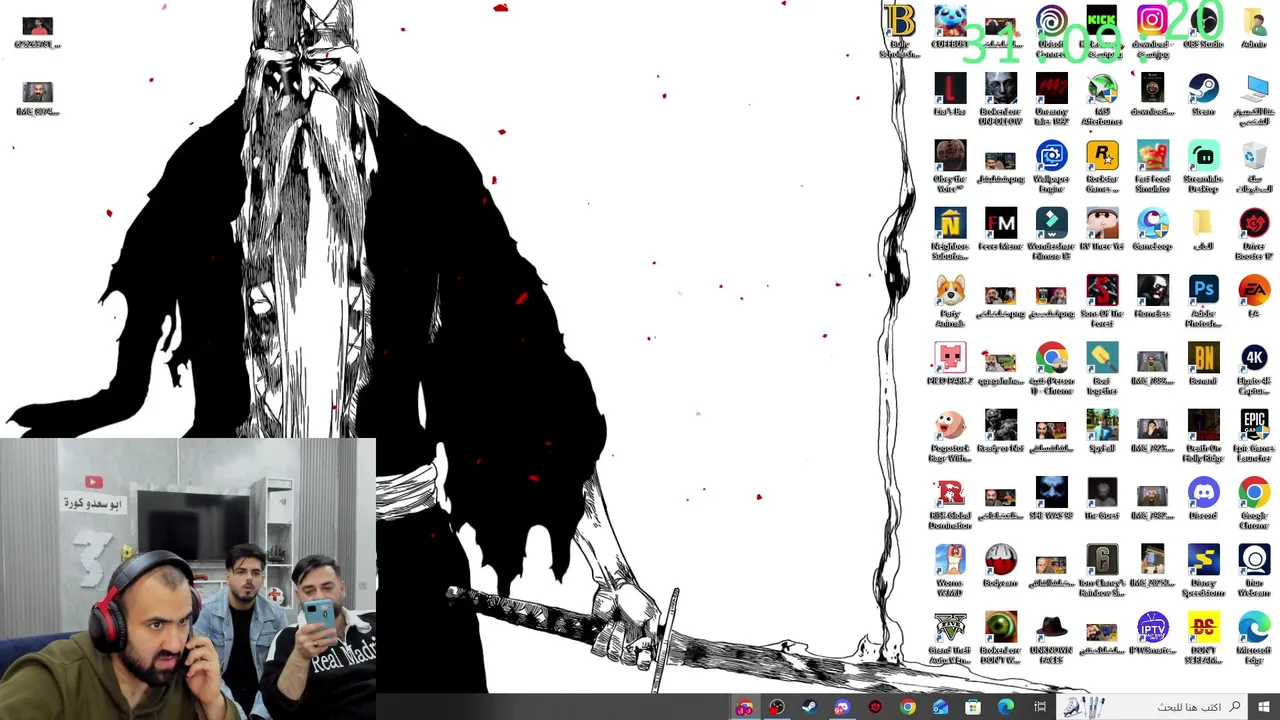Open This PC computer icon
This screenshot has width=1280, height=720.
tap(1254, 99)
